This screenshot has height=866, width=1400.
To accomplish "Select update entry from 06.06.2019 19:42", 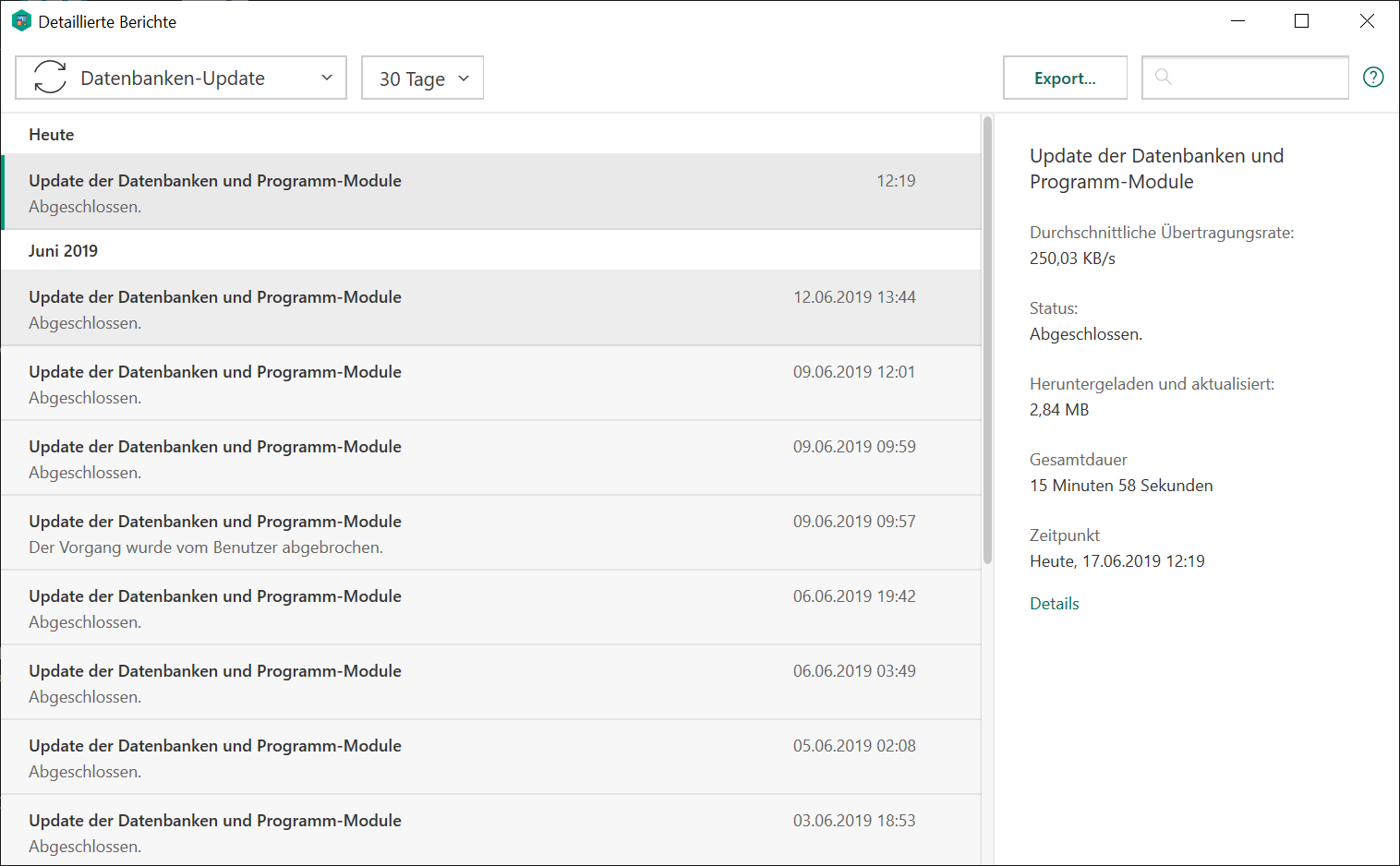I will click(489, 607).
